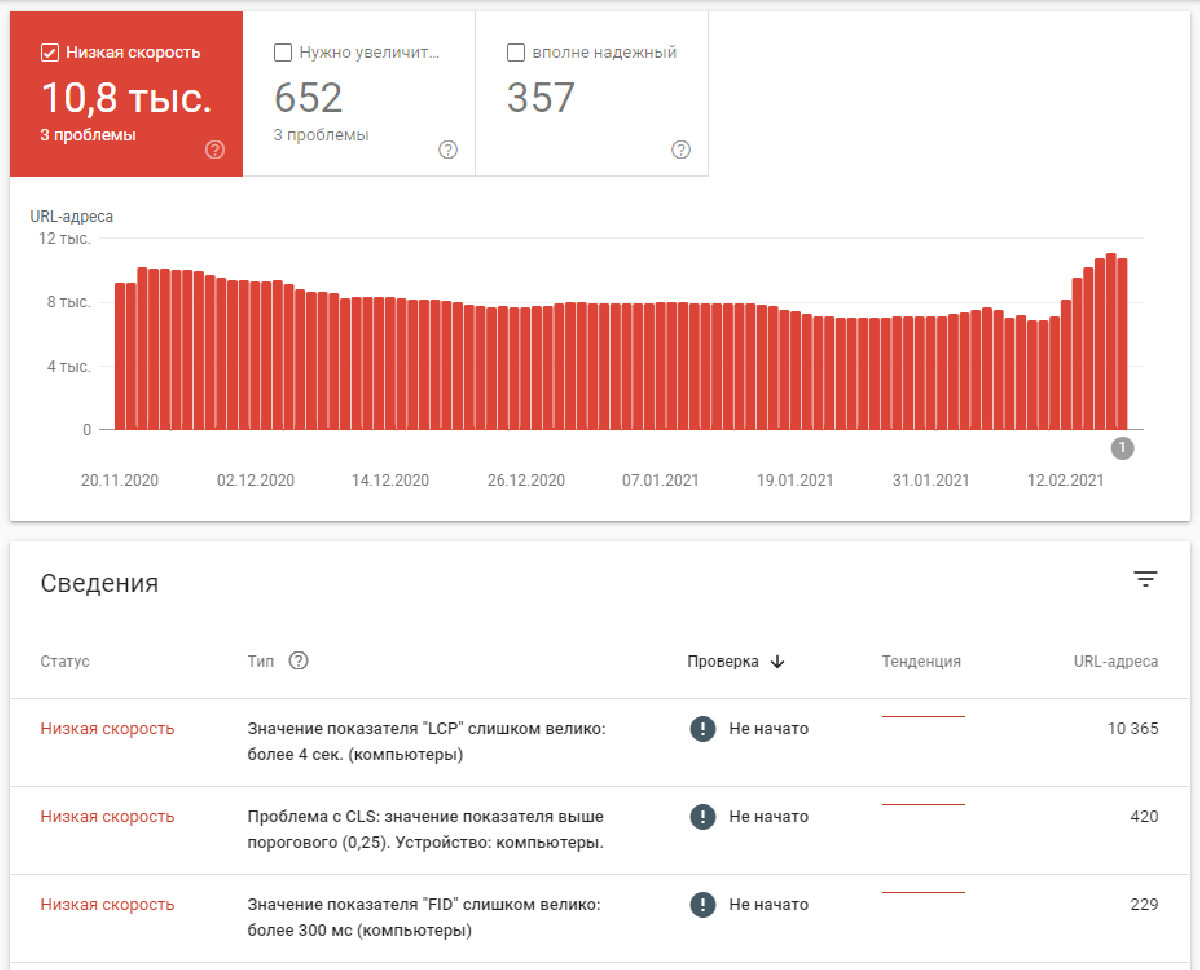Image resolution: width=1200 pixels, height=970 pixels.
Task: Toggle sort arrow on Проверка column
Action: [778, 662]
